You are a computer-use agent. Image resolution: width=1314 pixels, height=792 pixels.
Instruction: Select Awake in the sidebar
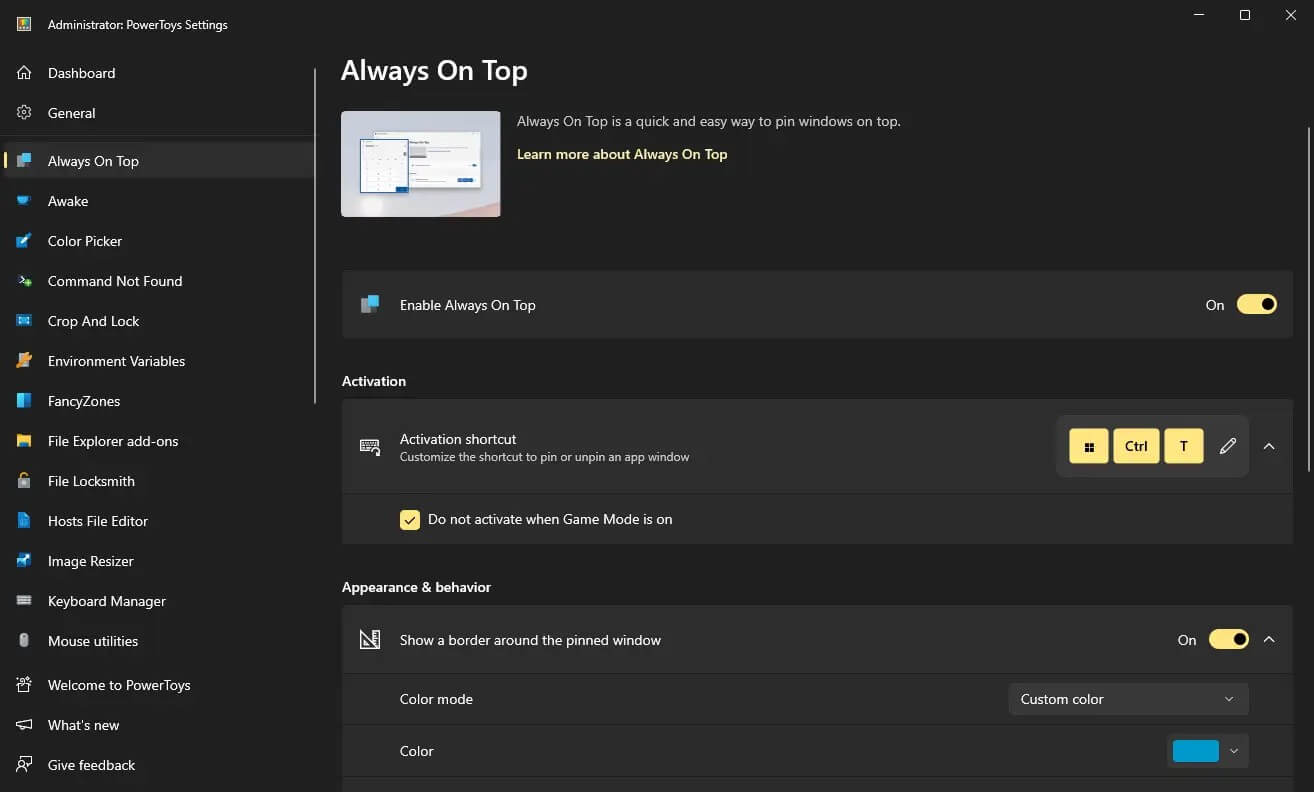[x=159, y=201]
